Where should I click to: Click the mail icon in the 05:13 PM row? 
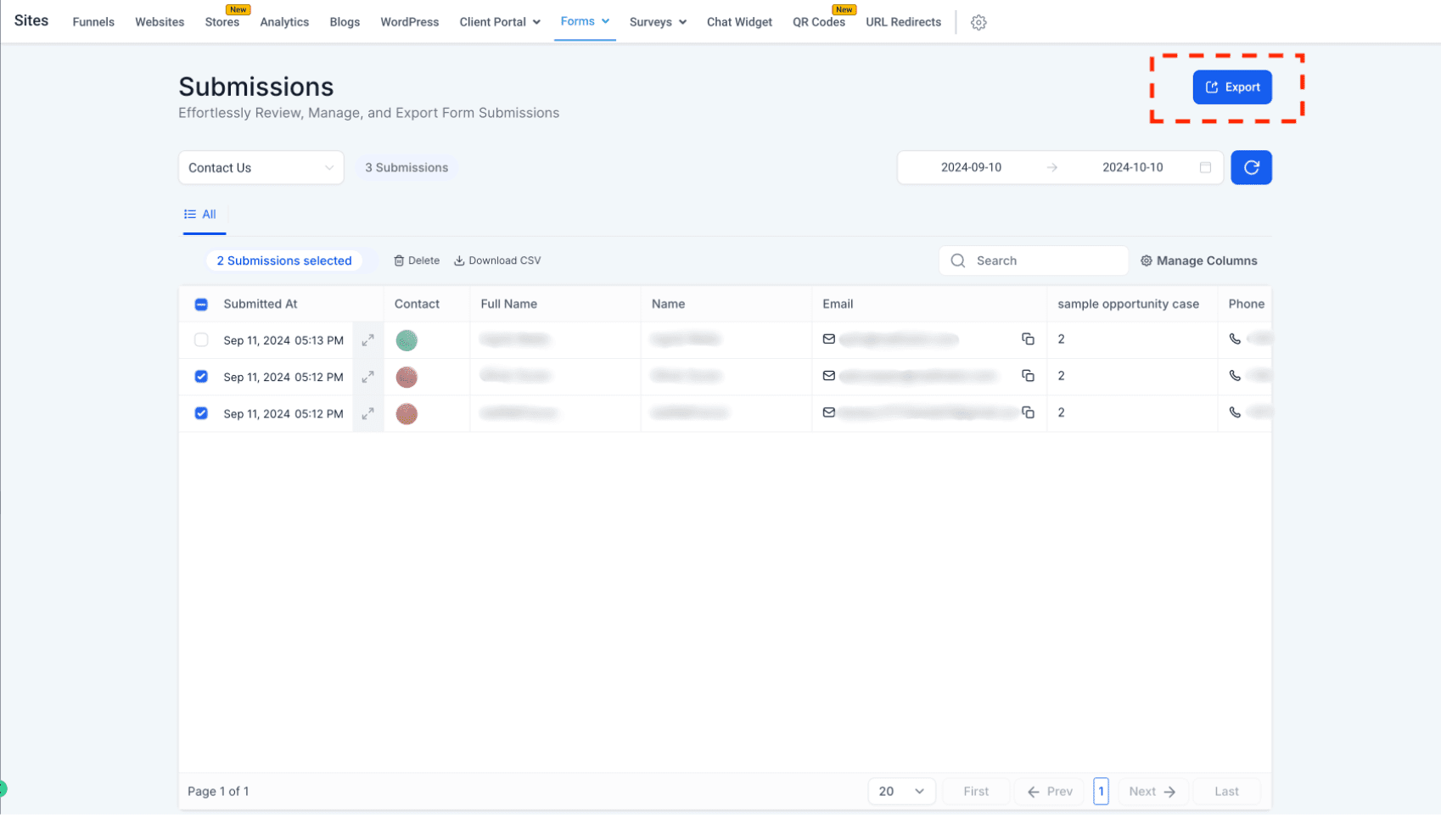coord(829,339)
